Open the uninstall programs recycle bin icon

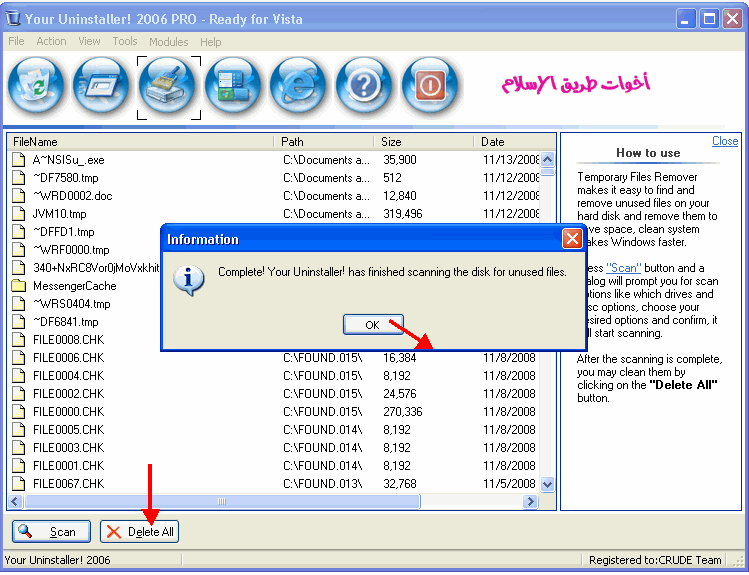point(36,86)
